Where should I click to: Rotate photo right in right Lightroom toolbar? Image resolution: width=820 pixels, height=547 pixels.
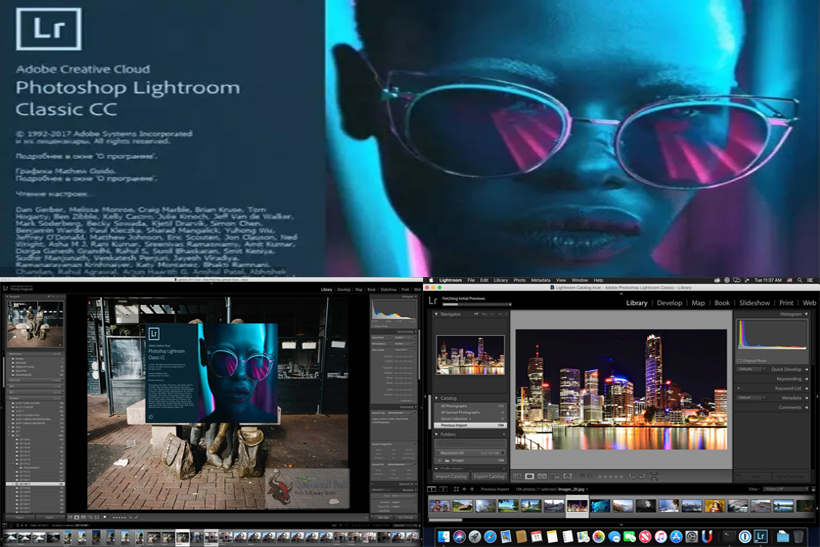pos(642,476)
